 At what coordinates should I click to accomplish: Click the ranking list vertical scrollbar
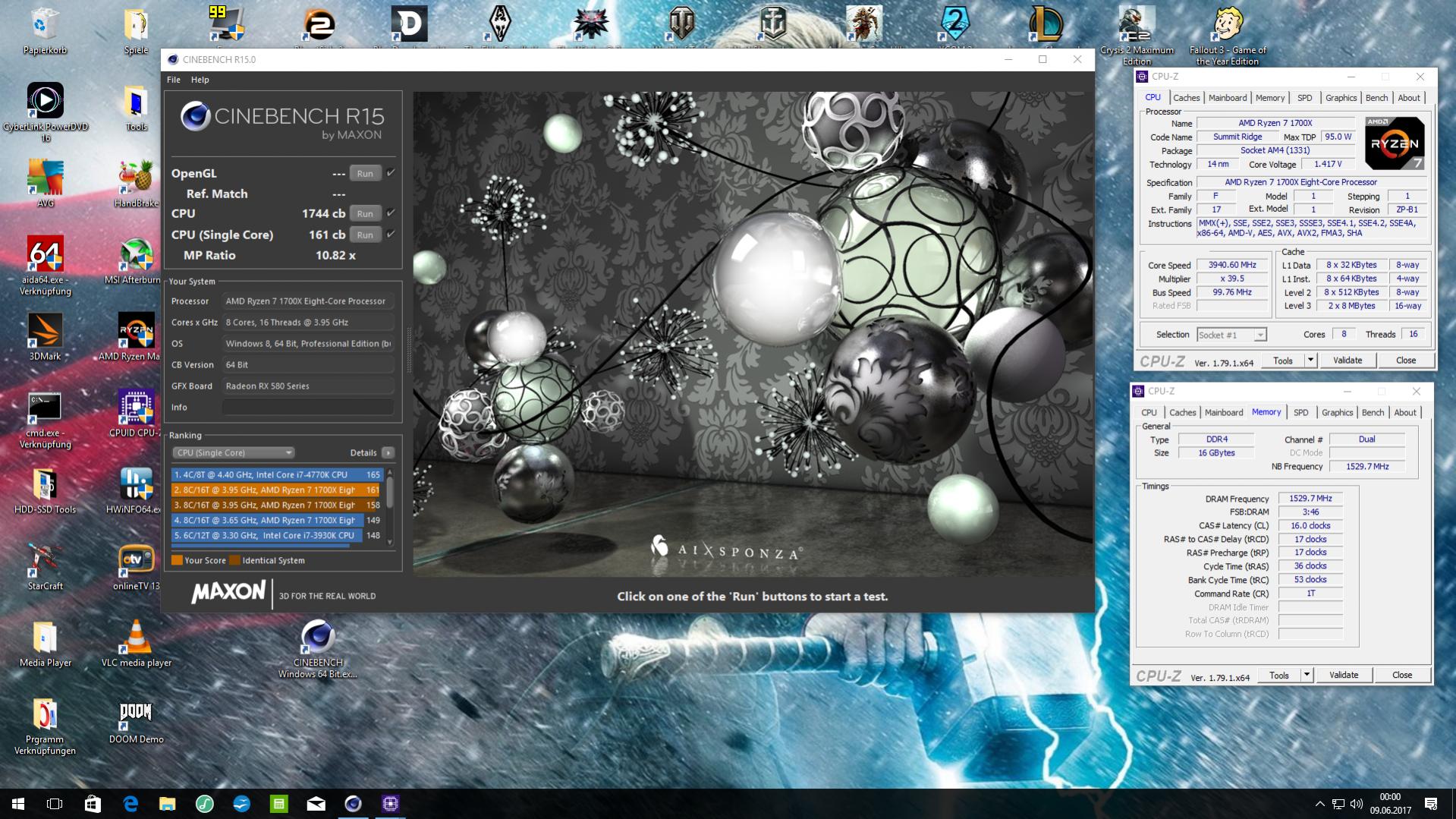pyautogui.click(x=390, y=507)
